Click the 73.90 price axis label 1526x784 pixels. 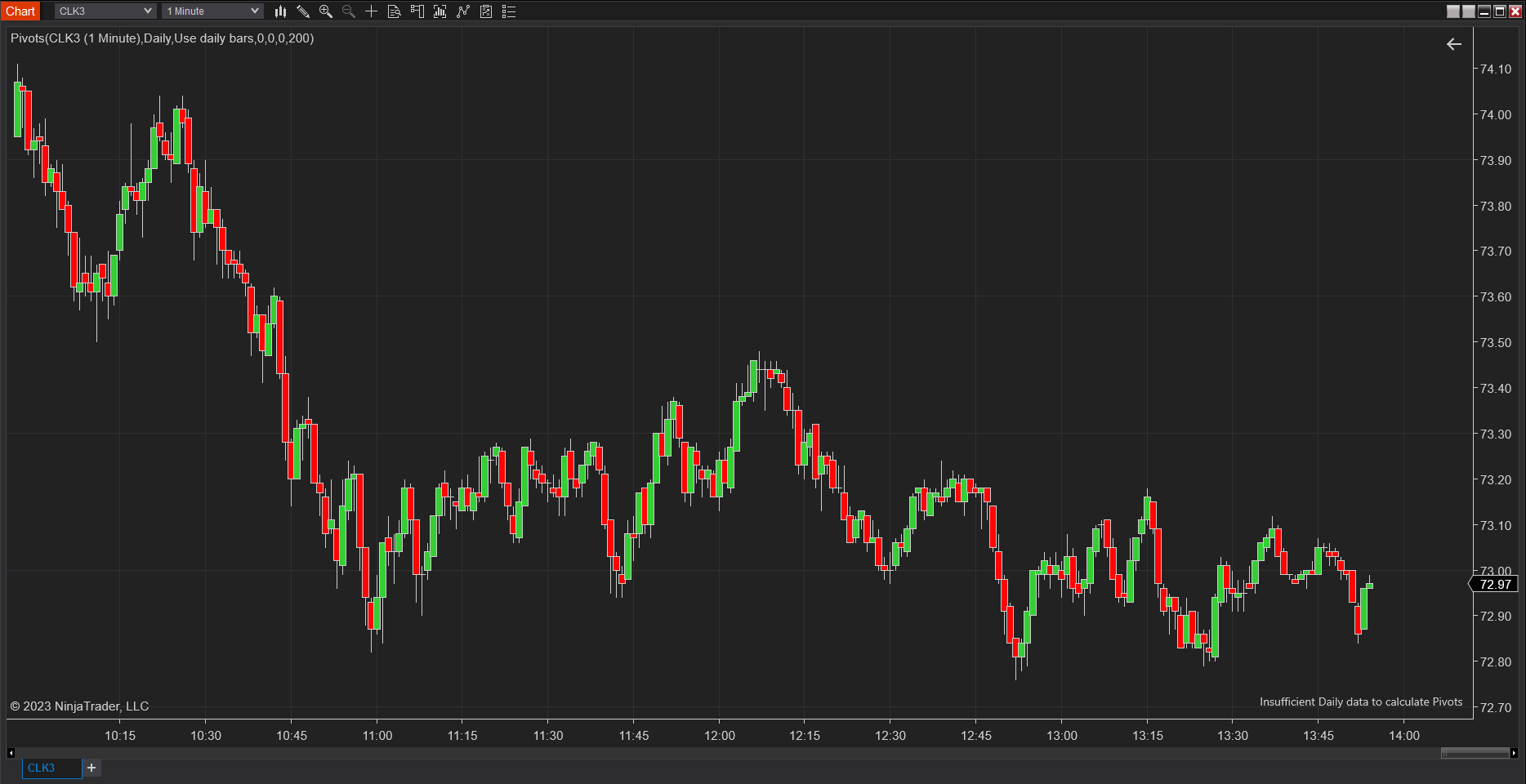click(1496, 161)
